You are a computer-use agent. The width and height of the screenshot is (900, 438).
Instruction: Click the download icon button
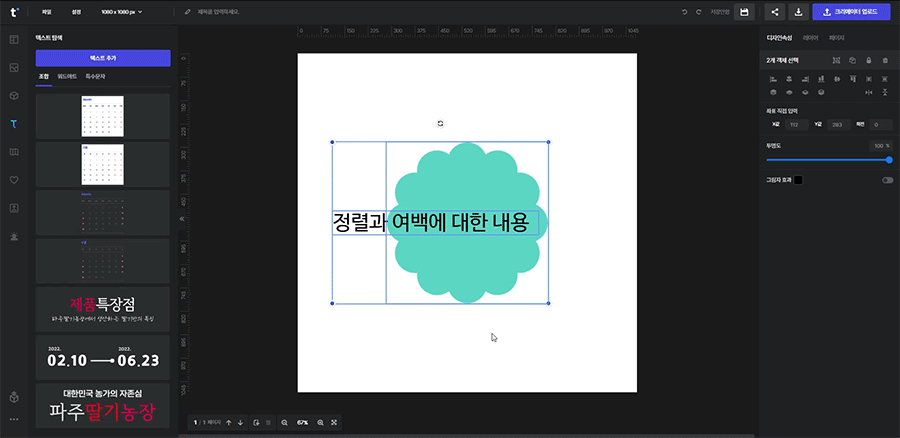[798, 12]
